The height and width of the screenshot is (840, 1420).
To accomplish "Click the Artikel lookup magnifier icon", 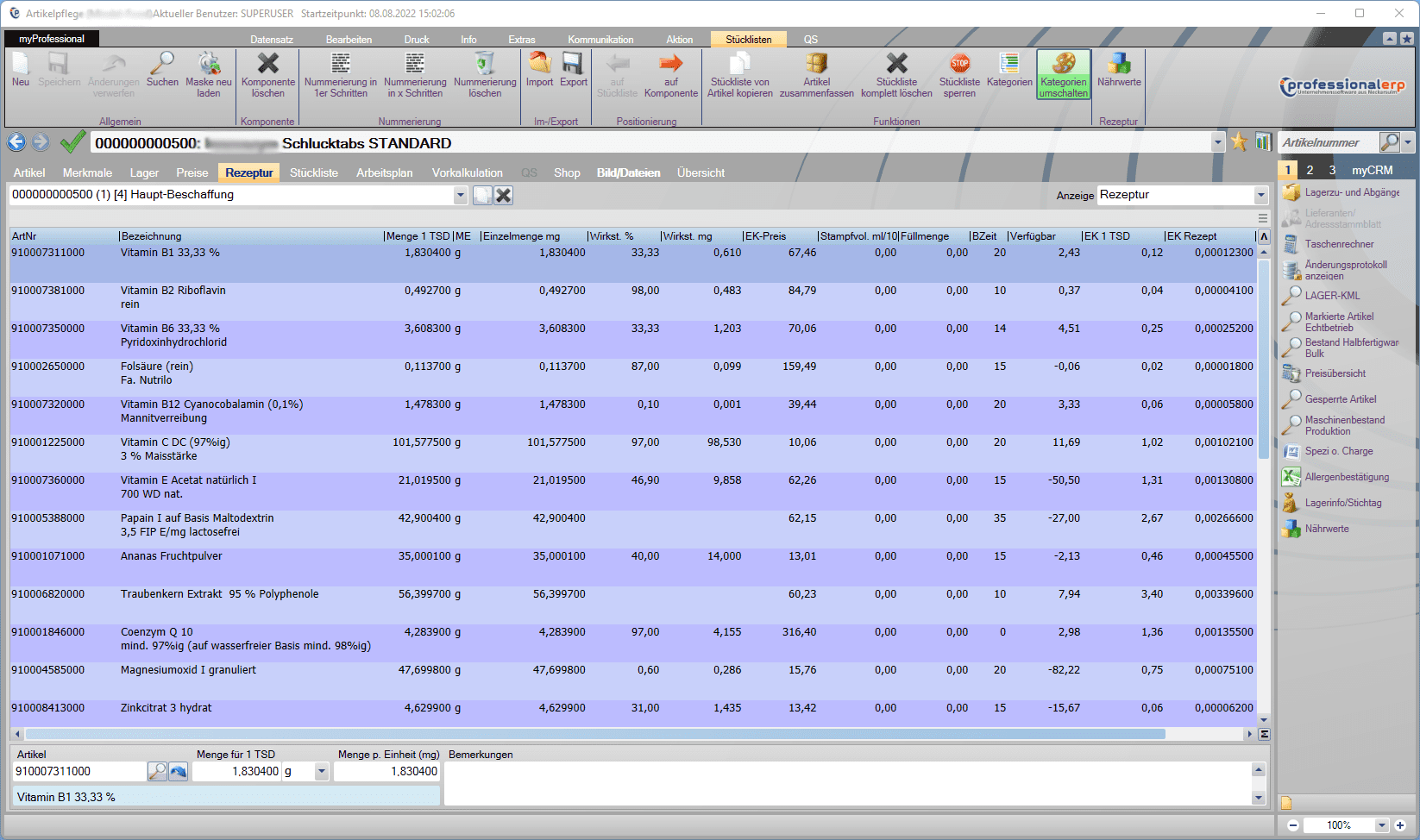I will (157, 772).
